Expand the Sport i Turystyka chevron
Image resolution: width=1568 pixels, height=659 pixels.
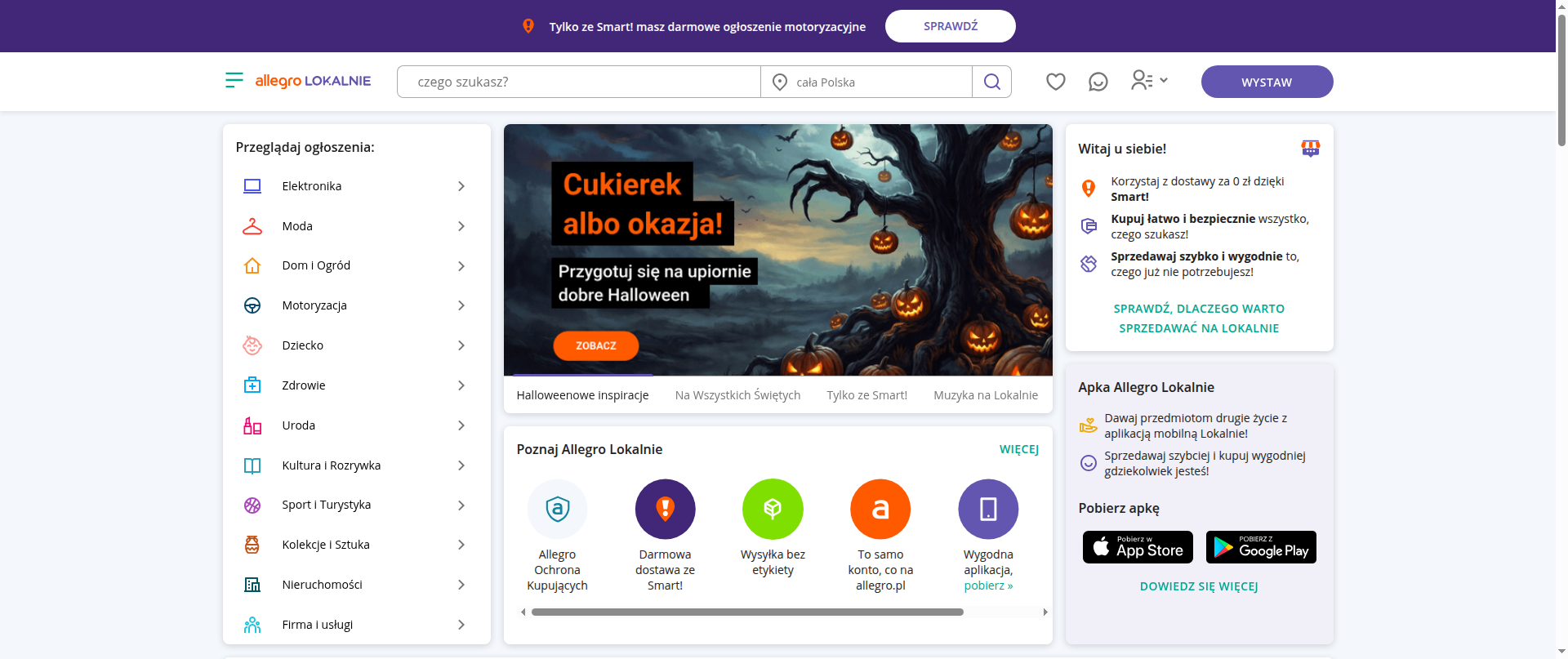coord(461,505)
